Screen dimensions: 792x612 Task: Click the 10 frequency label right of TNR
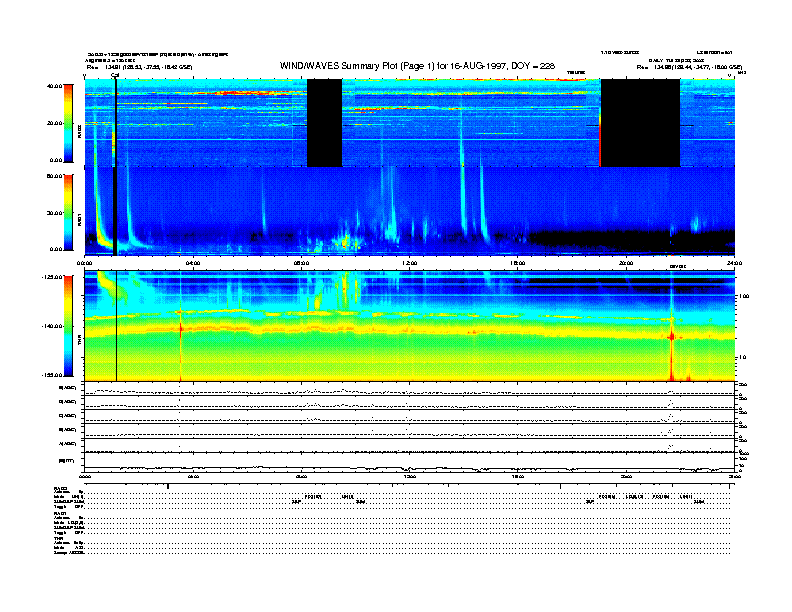point(743,358)
